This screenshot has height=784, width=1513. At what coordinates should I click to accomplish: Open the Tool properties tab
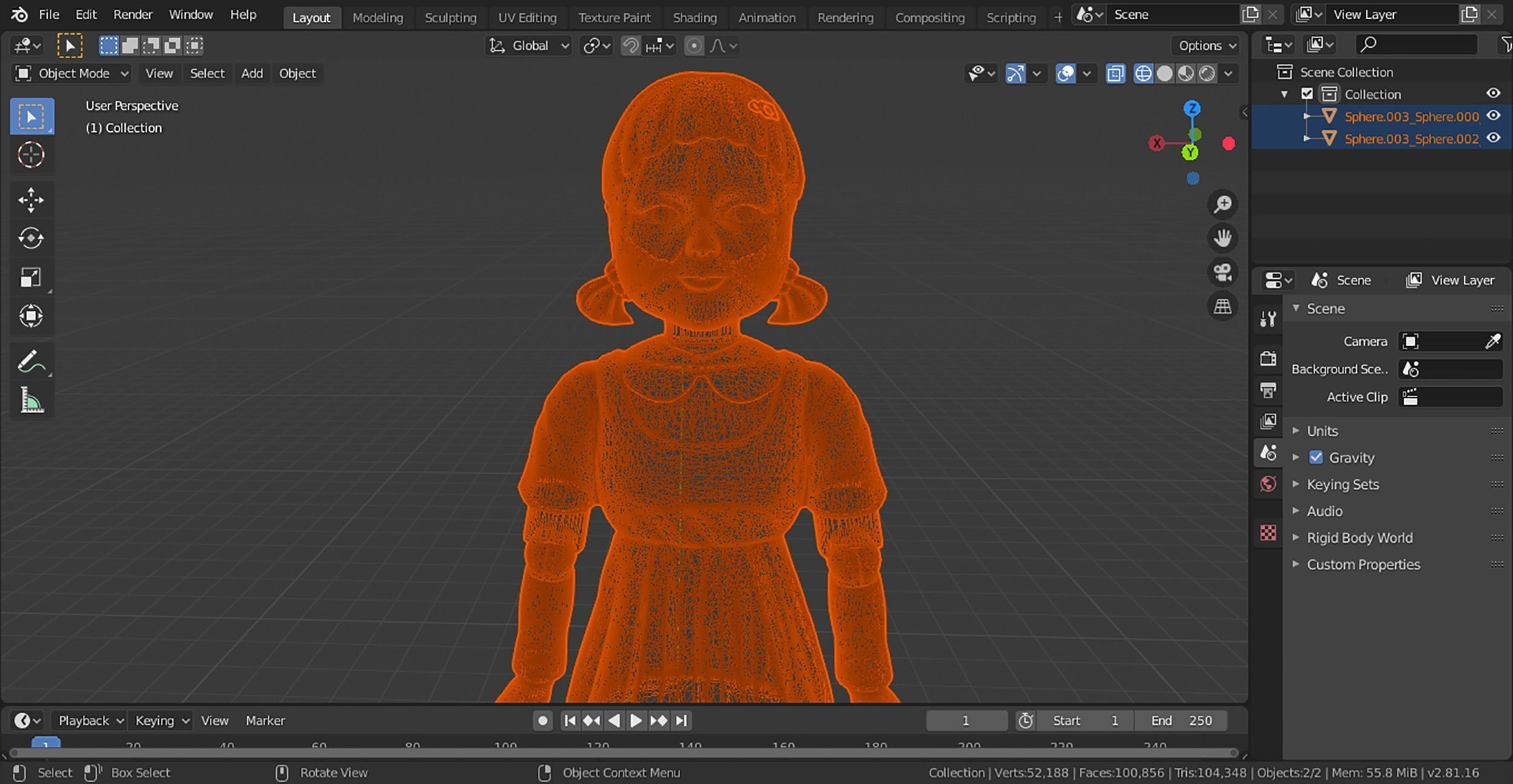point(1268,319)
